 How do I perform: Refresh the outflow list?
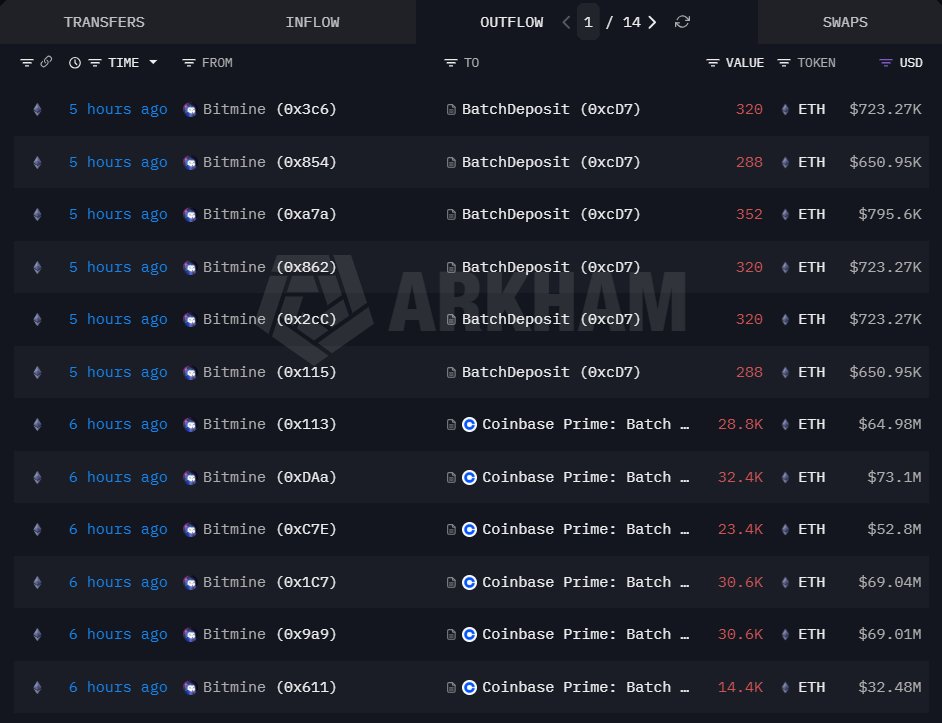click(682, 22)
